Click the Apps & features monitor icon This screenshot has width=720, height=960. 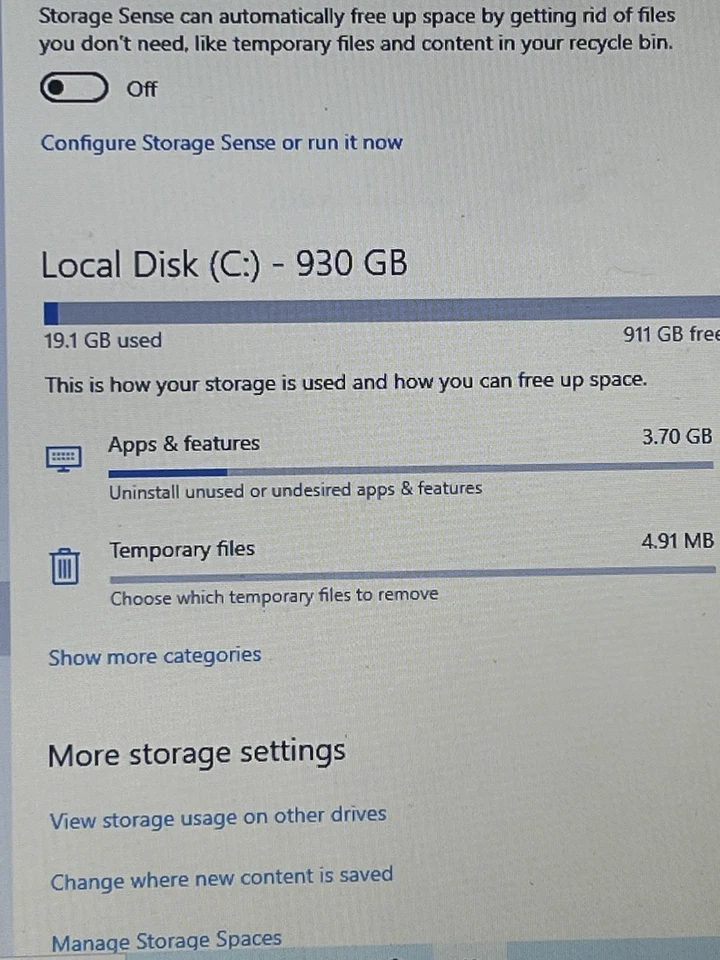click(64, 458)
